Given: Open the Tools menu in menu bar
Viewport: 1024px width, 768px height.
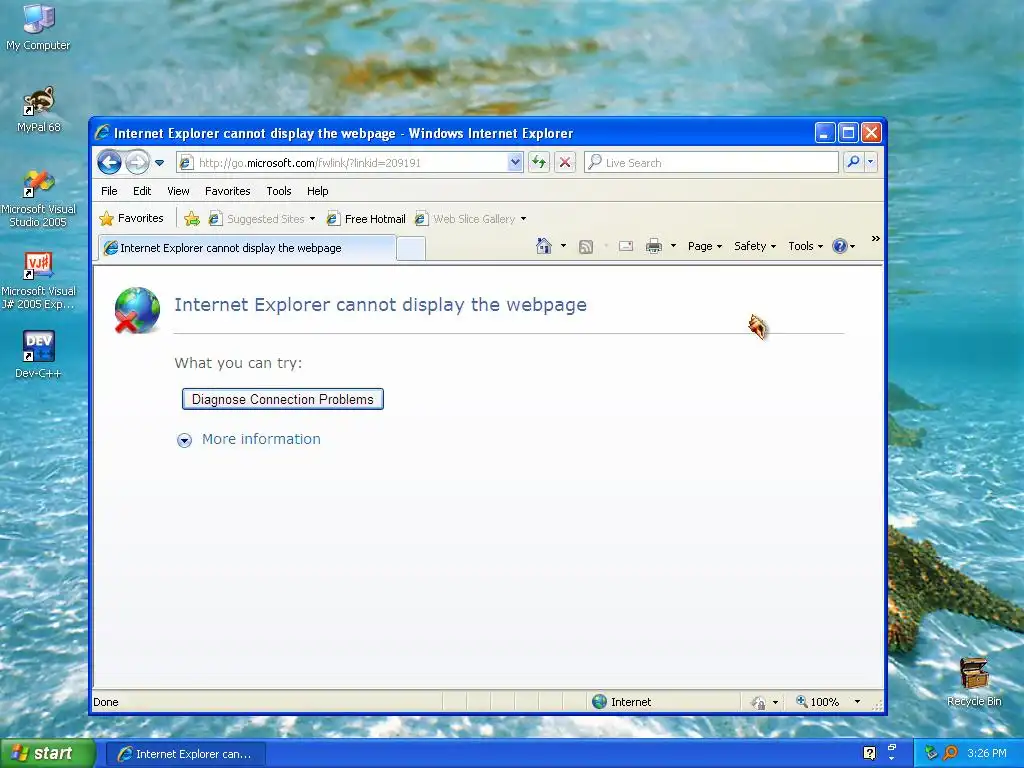Looking at the screenshot, I should click(x=278, y=191).
